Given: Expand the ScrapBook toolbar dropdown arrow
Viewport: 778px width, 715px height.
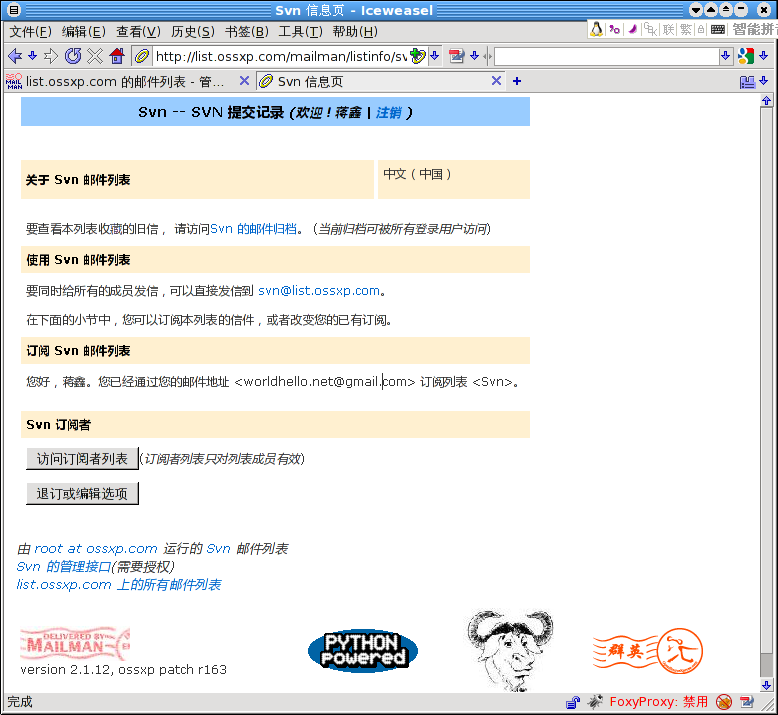Looking at the screenshot, I should [x=474, y=55].
